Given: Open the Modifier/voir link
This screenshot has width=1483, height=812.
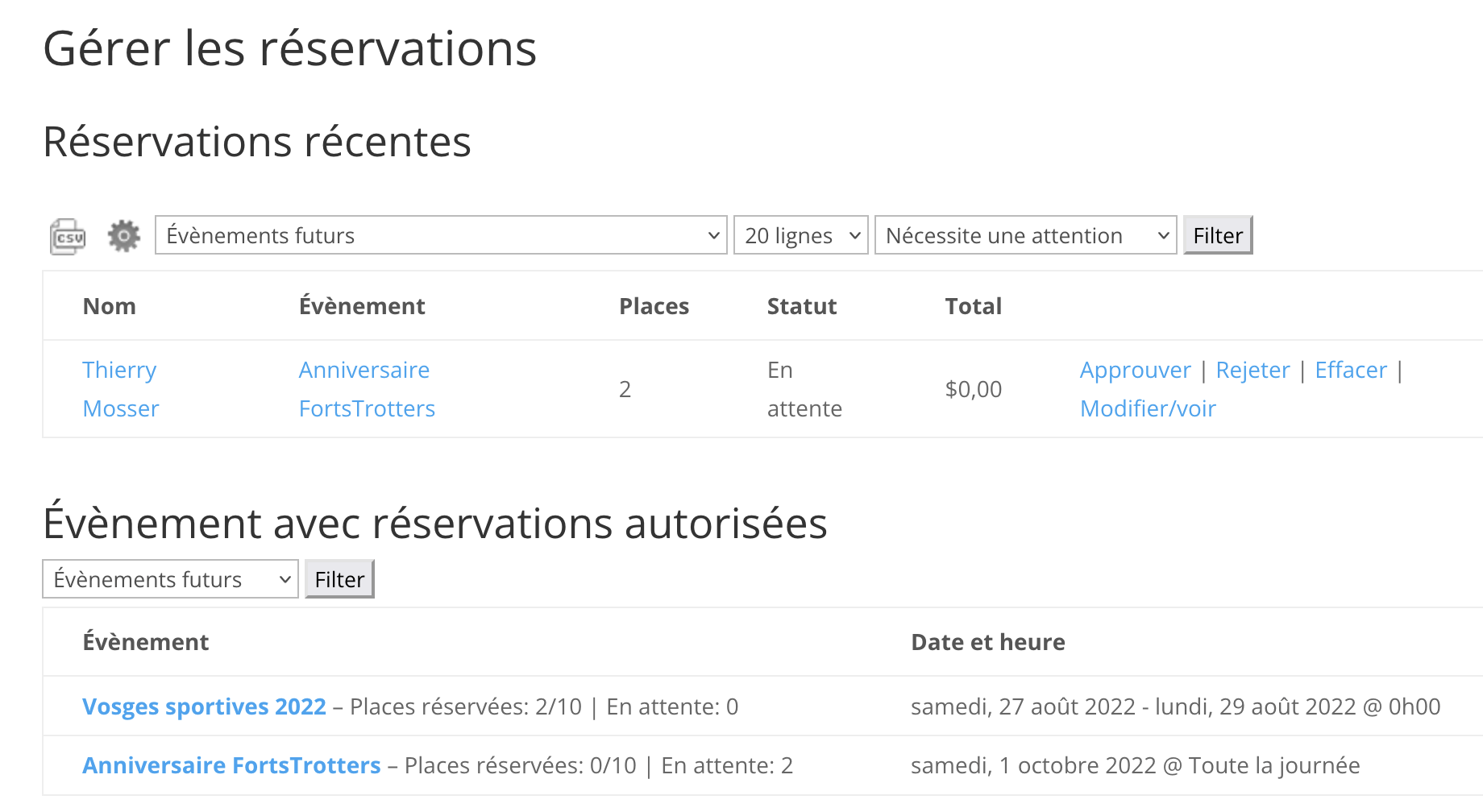Looking at the screenshot, I should click(x=1148, y=408).
